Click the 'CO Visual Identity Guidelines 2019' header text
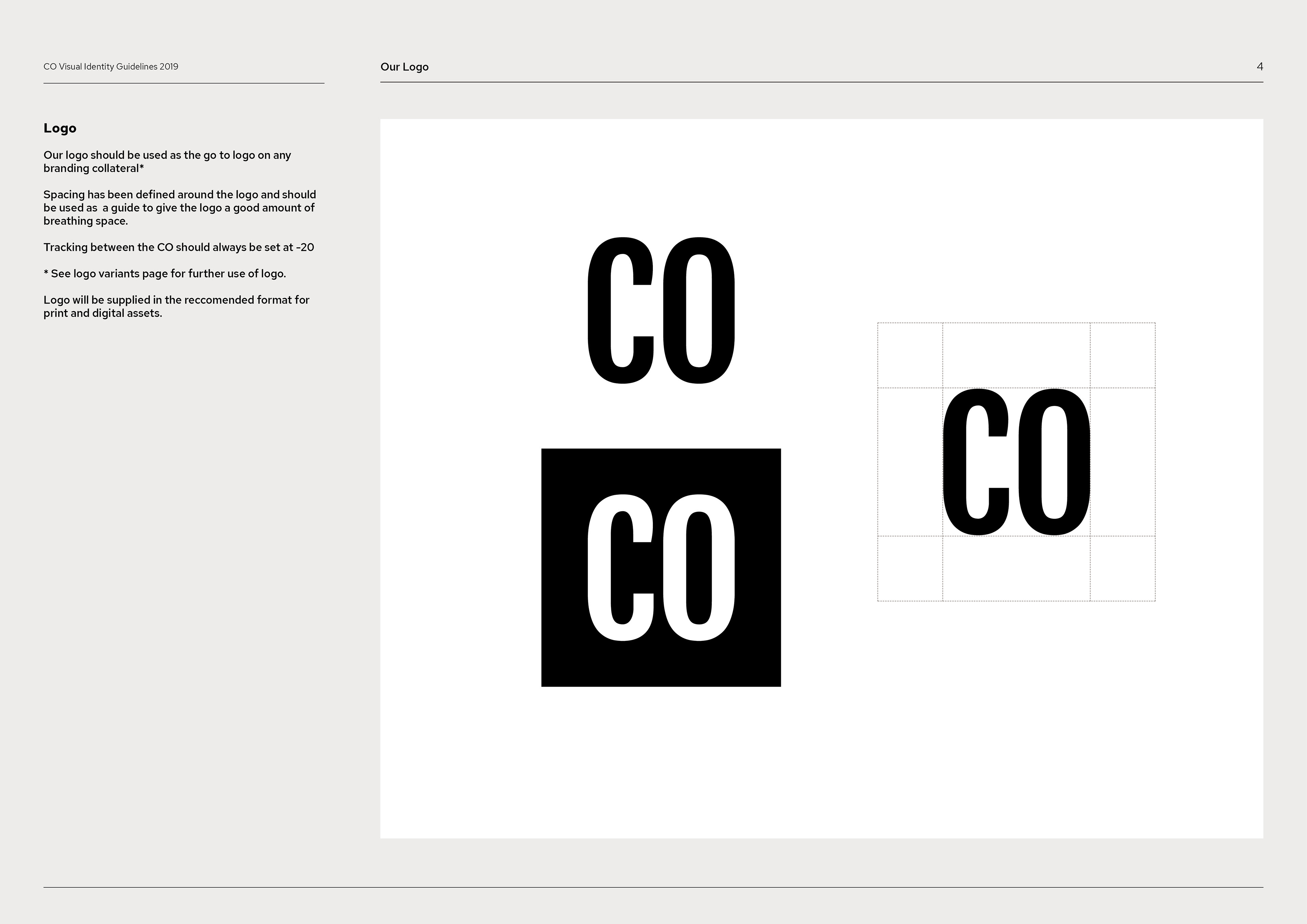 [x=111, y=67]
